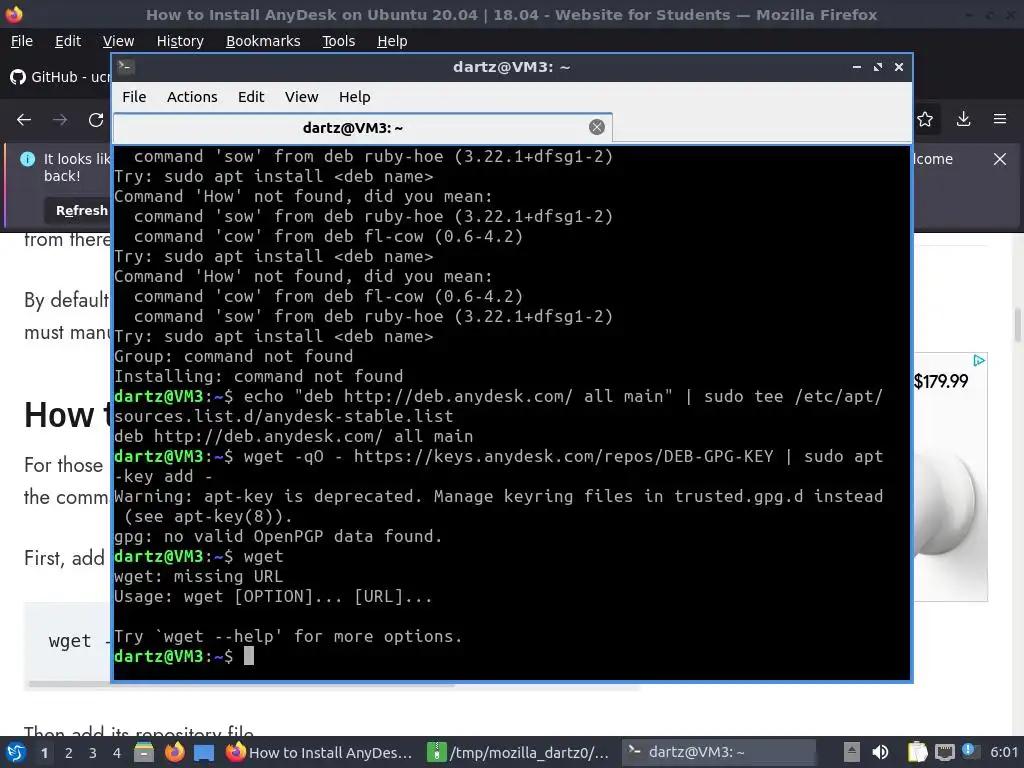Switch to dartz@VM3 taskbar entry
The height and width of the screenshot is (768, 1024).
coord(717,752)
